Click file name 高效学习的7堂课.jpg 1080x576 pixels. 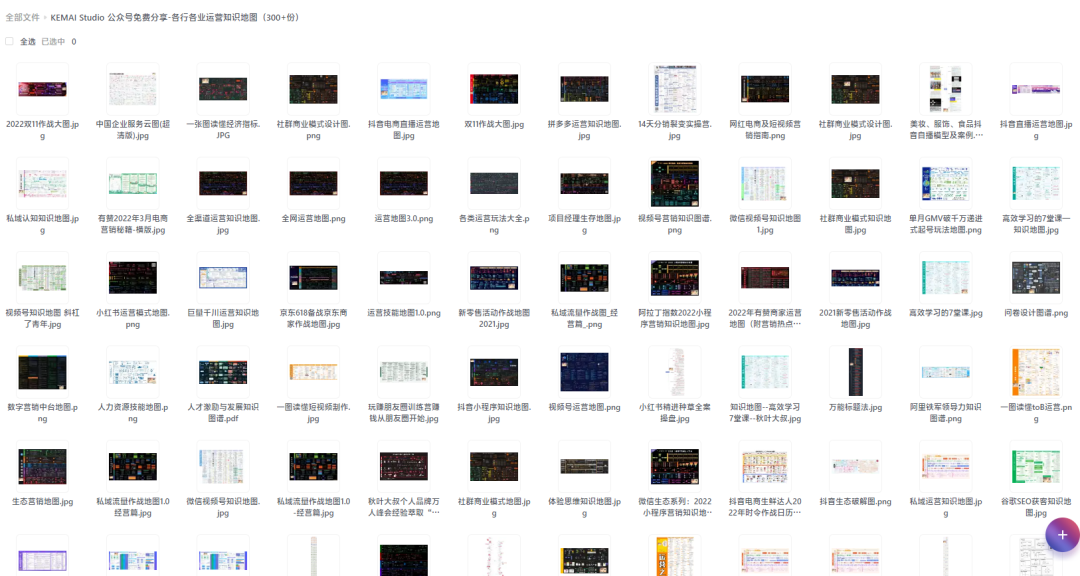(x=945, y=313)
